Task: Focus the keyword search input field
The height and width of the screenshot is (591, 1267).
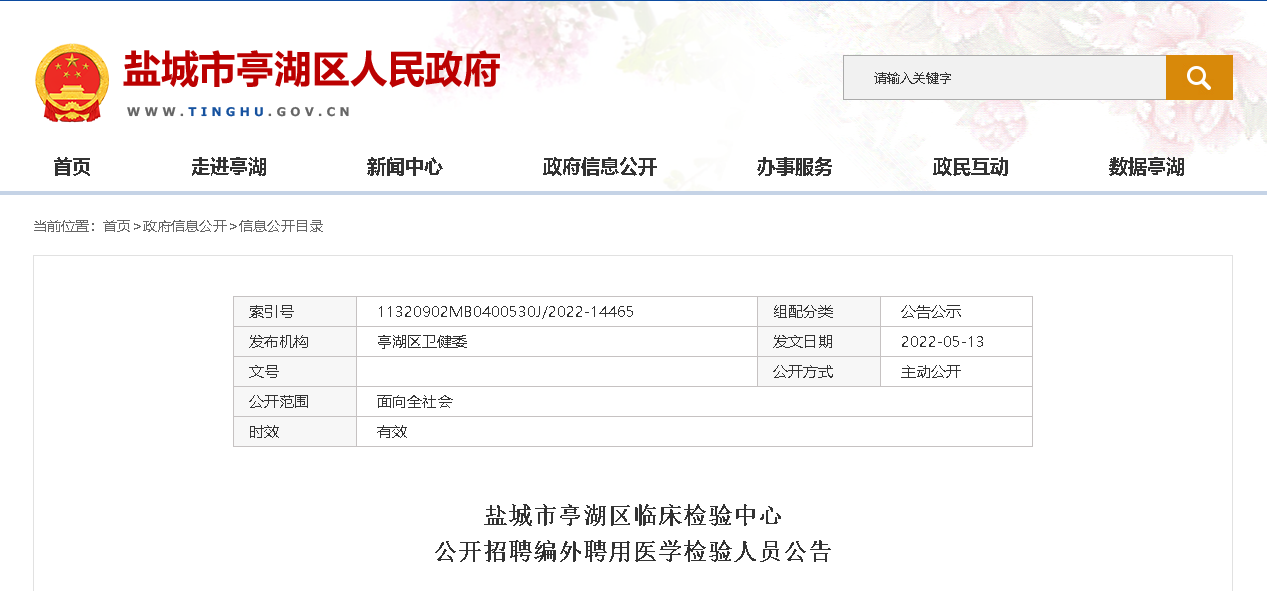Action: 1003,78
